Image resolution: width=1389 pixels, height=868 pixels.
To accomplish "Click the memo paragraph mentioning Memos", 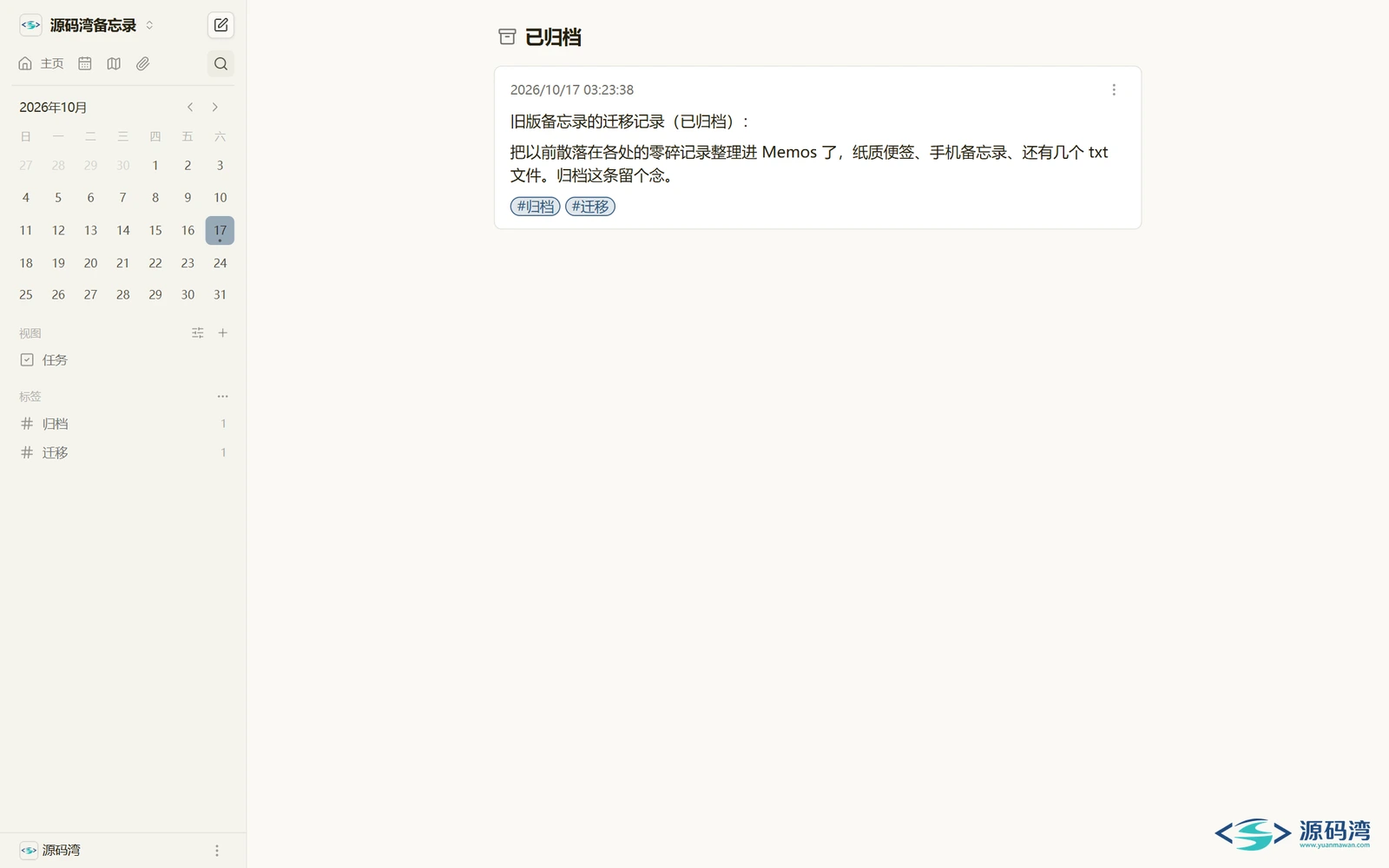I will coord(809,163).
